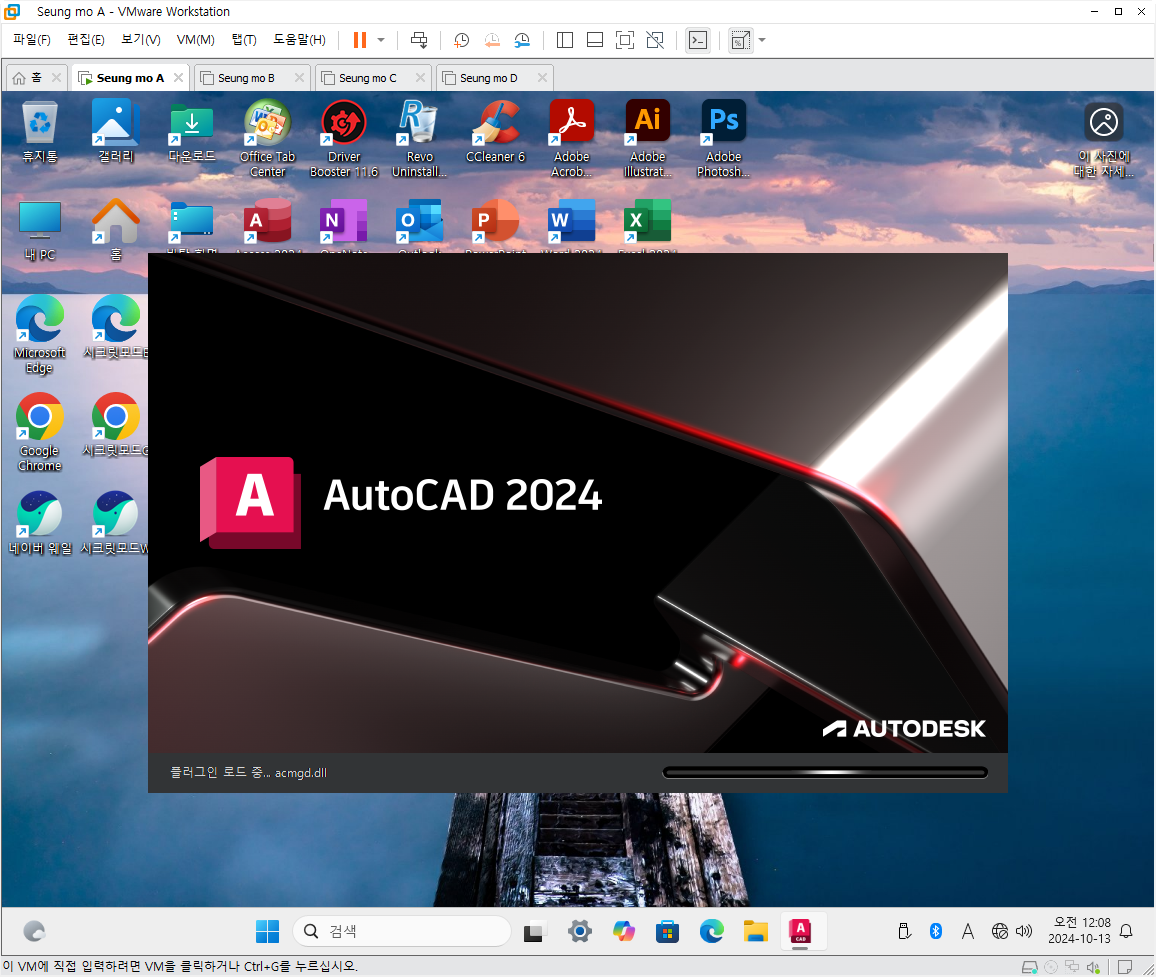The height and width of the screenshot is (977, 1156).
Task: Select the 홈 house desktop shortcut
Action: [116, 231]
